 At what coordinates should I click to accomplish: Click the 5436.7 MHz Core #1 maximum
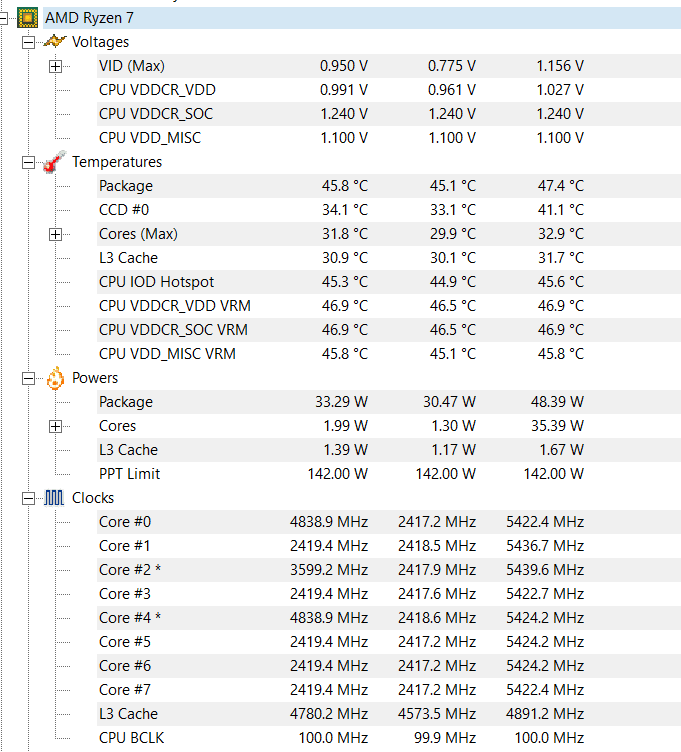pos(545,545)
